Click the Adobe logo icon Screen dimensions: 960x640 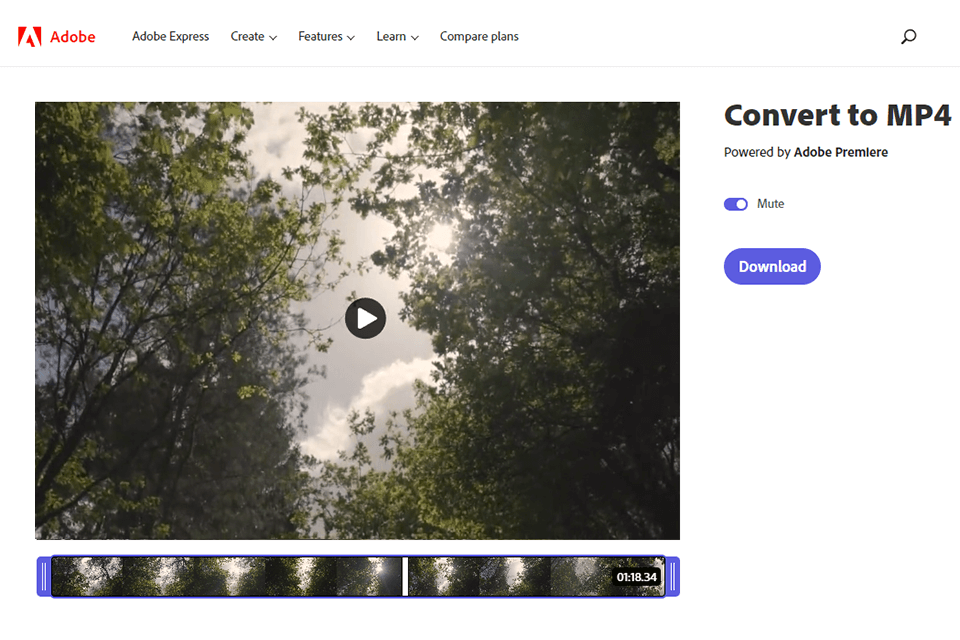(x=31, y=33)
